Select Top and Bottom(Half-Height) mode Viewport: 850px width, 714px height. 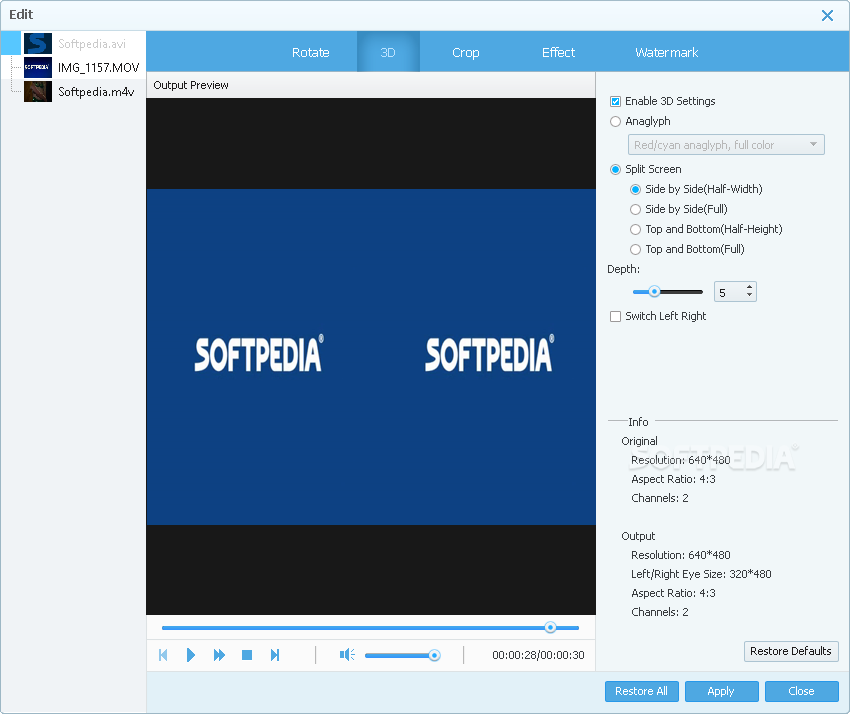[x=635, y=230]
